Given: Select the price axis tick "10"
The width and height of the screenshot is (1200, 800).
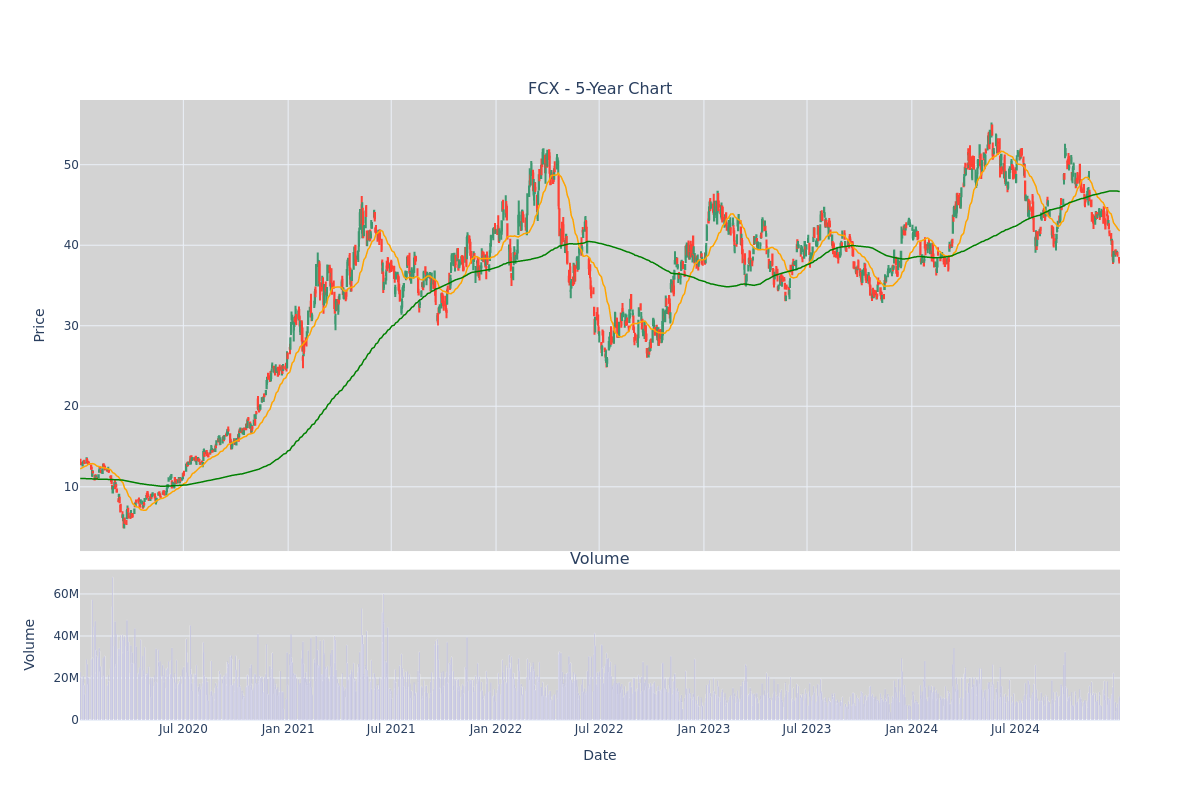Looking at the screenshot, I should pos(70,487).
